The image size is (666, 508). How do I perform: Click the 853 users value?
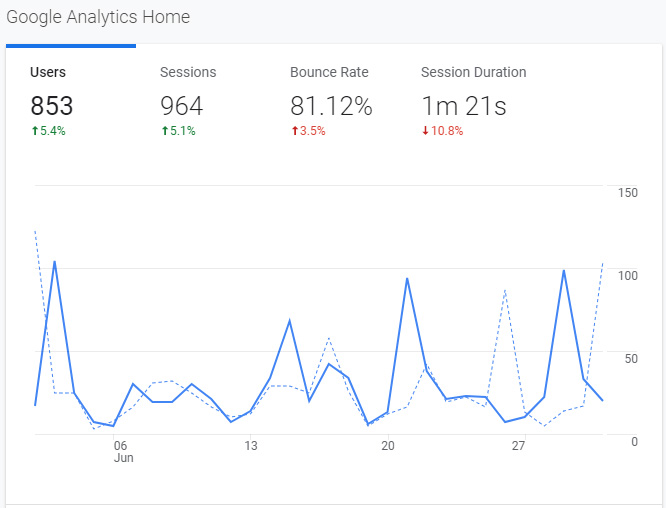(x=52, y=106)
